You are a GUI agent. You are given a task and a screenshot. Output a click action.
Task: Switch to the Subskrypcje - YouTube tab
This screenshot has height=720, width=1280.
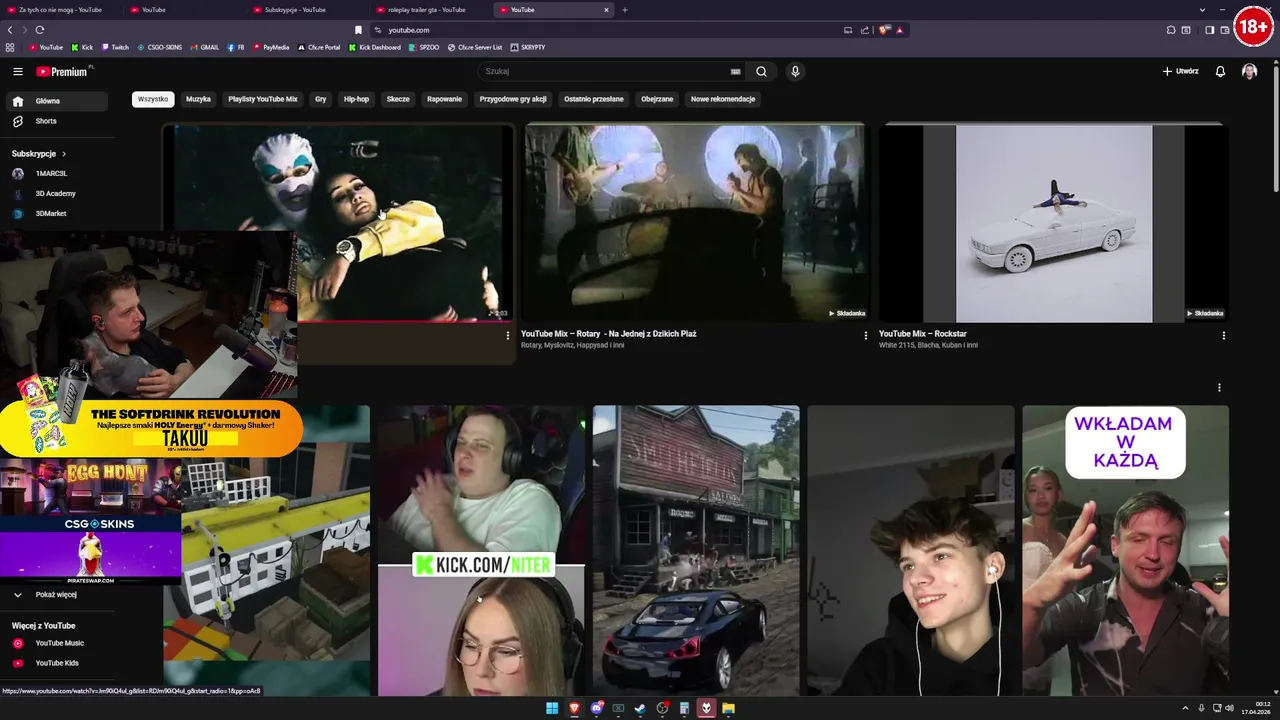(x=295, y=10)
